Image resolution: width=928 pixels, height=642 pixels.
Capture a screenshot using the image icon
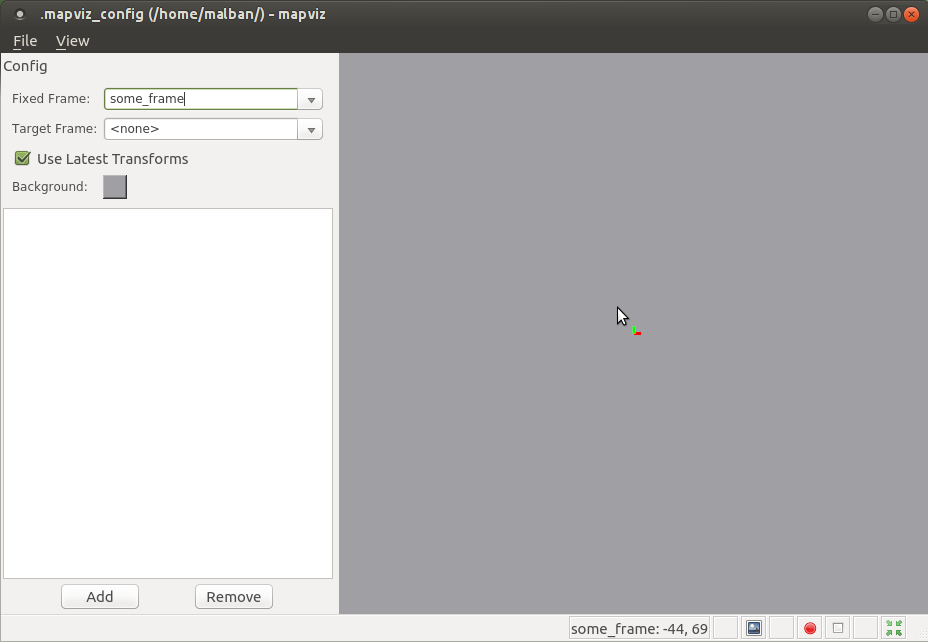[x=753, y=627]
